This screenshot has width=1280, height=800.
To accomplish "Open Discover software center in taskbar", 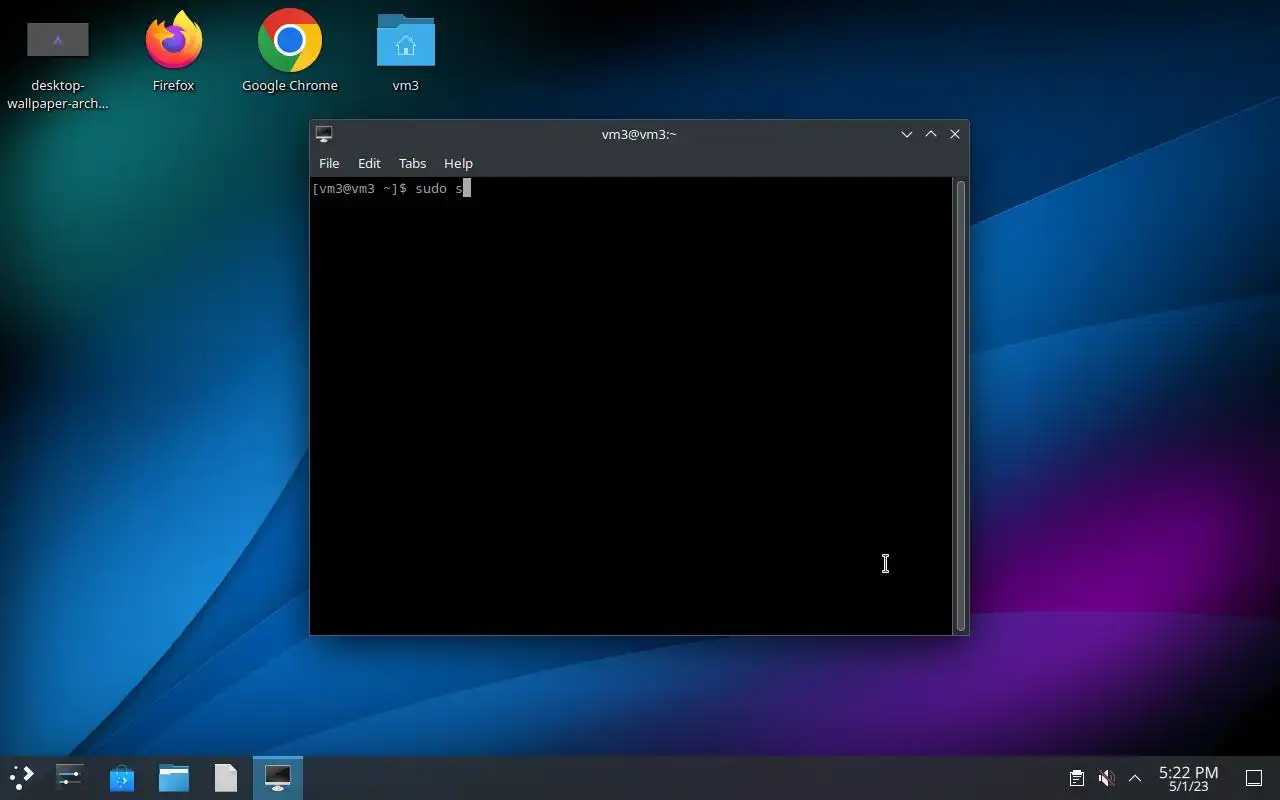I will (122, 777).
